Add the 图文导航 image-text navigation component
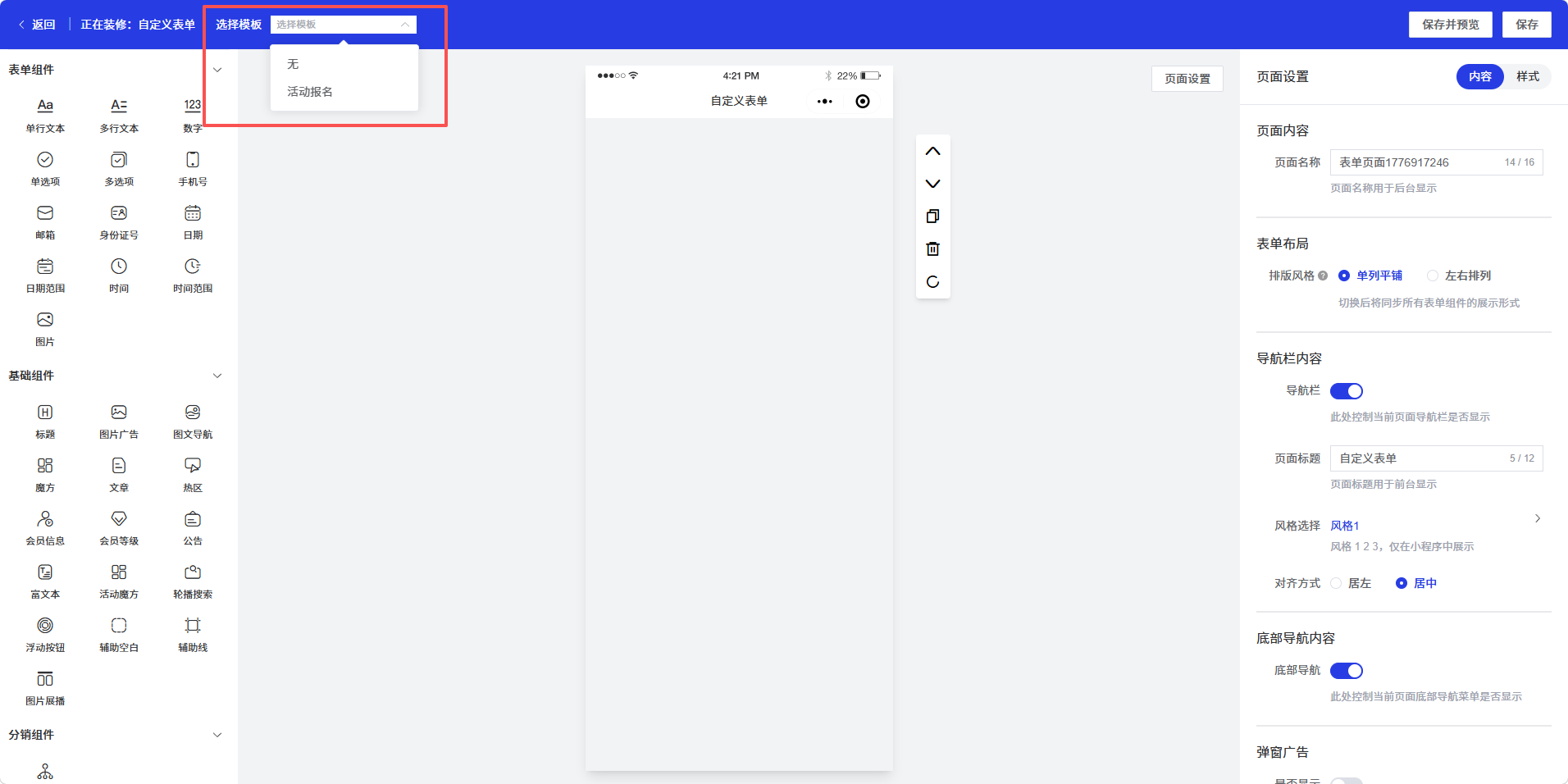Viewport: 1568px width, 784px height. click(193, 422)
